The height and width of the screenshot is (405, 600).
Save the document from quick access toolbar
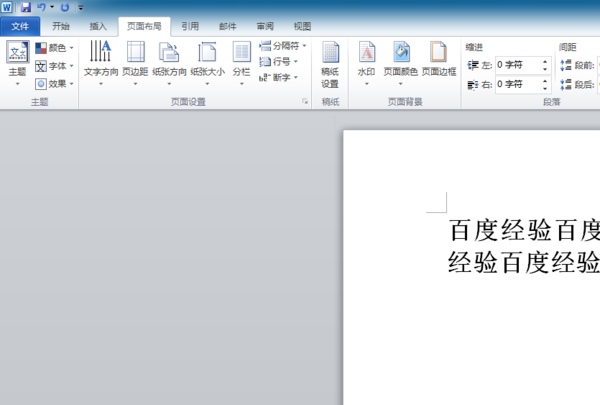[x=26, y=7]
